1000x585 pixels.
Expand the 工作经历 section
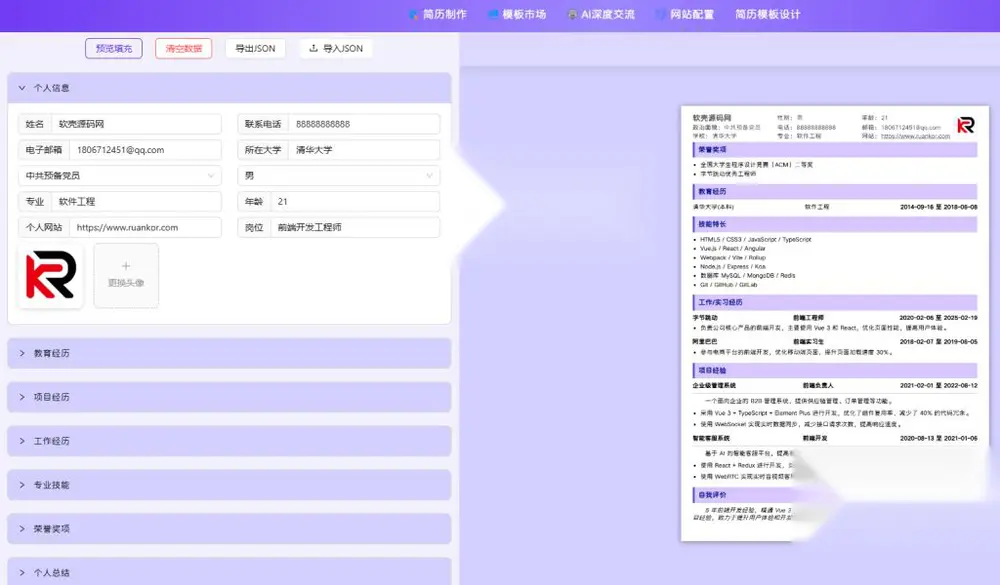(x=230, y=441)
